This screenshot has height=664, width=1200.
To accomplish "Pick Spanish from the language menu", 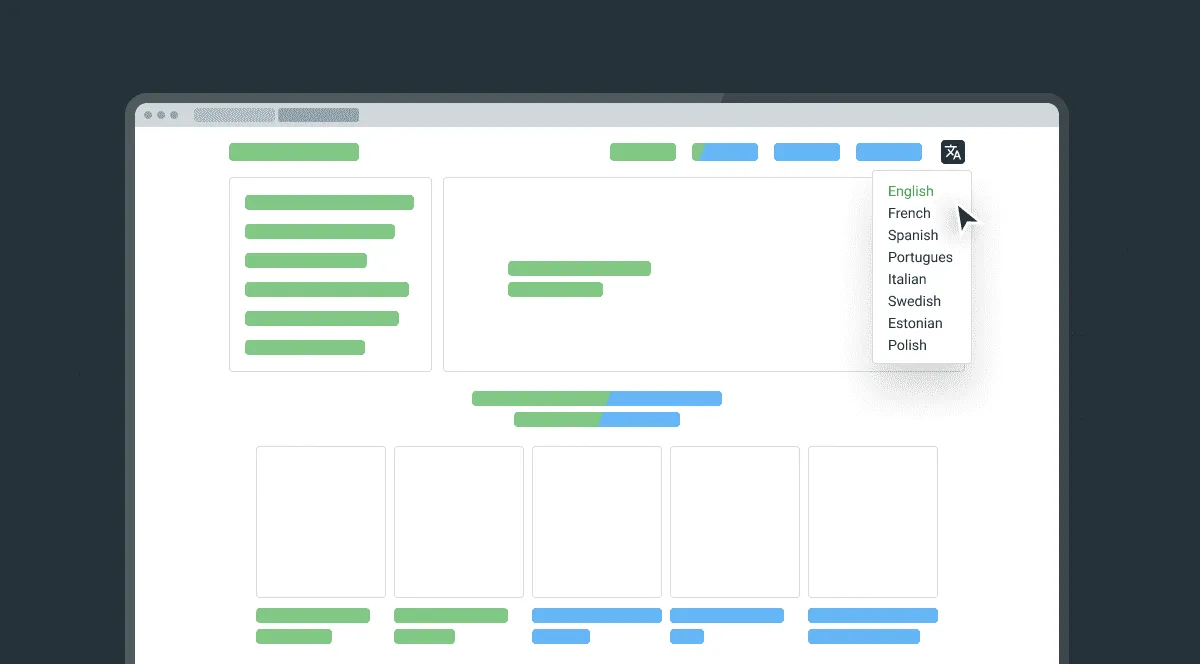I will click(x=912, y=235).
